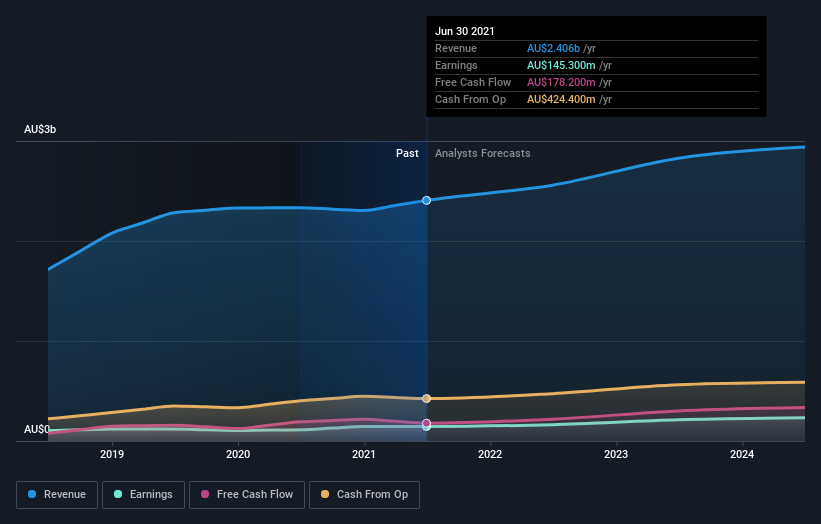This screenshot has width=821, height=524.
Task: Toggle the Free Cash Flow legend series
Action: pos(246,494)
